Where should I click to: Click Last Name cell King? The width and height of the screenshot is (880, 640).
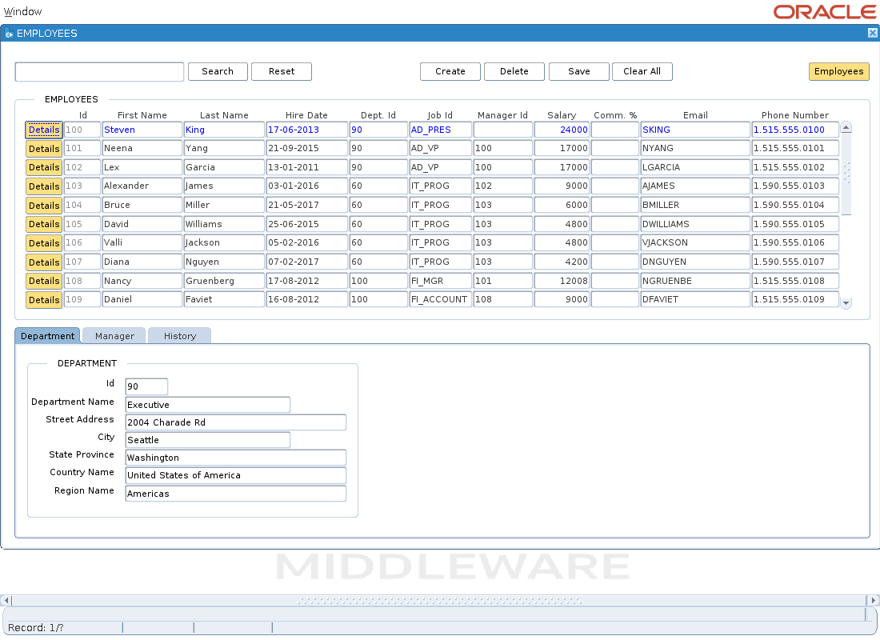click(224, 130)
